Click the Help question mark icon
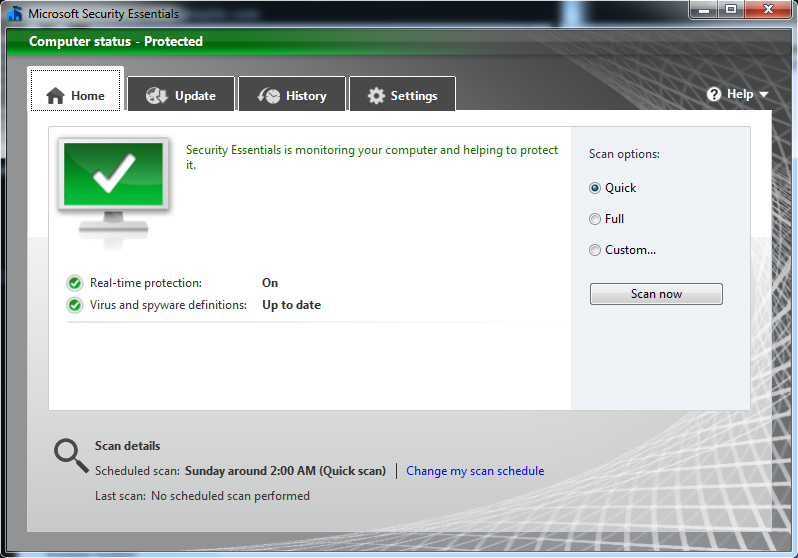The height and width of the screenshot is (558, 798). (x=714, y=94)
